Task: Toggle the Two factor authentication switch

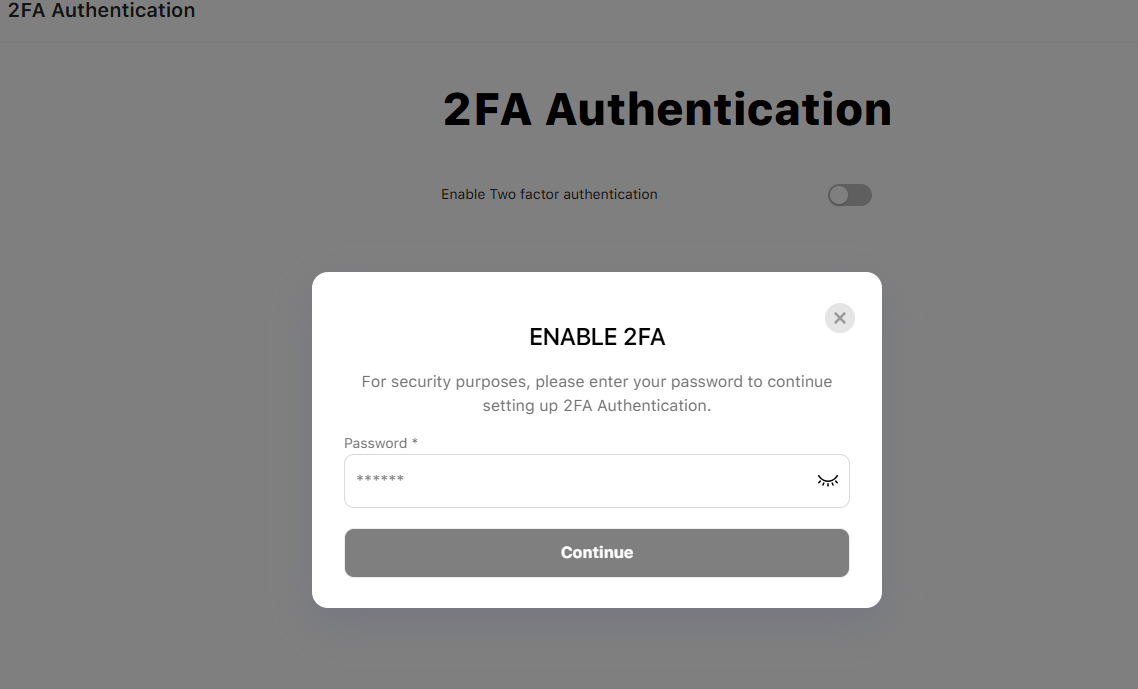Action: click(x=850, y=195)
